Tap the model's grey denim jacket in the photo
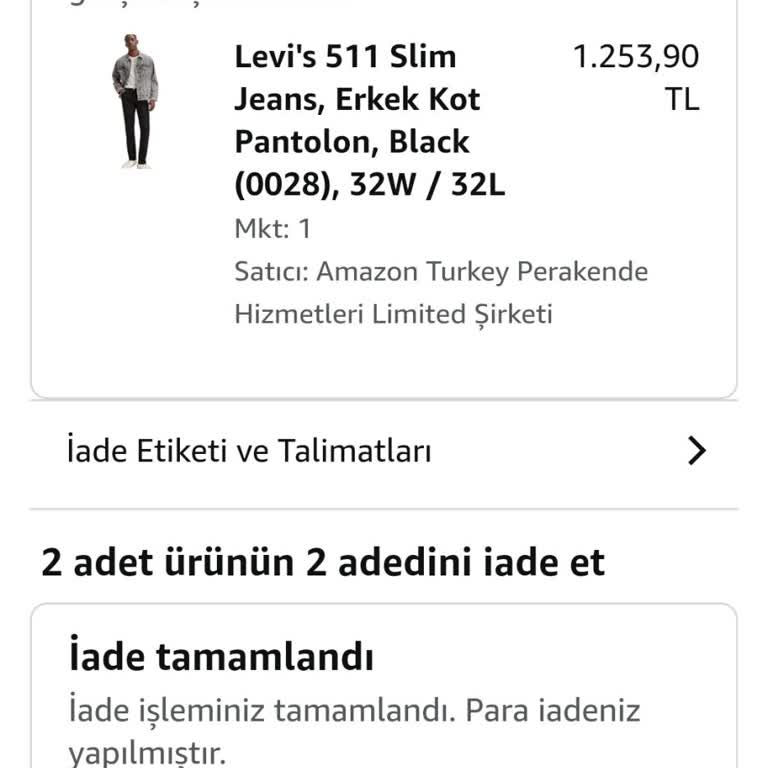The image size is (768, 768). pos(135,76)
